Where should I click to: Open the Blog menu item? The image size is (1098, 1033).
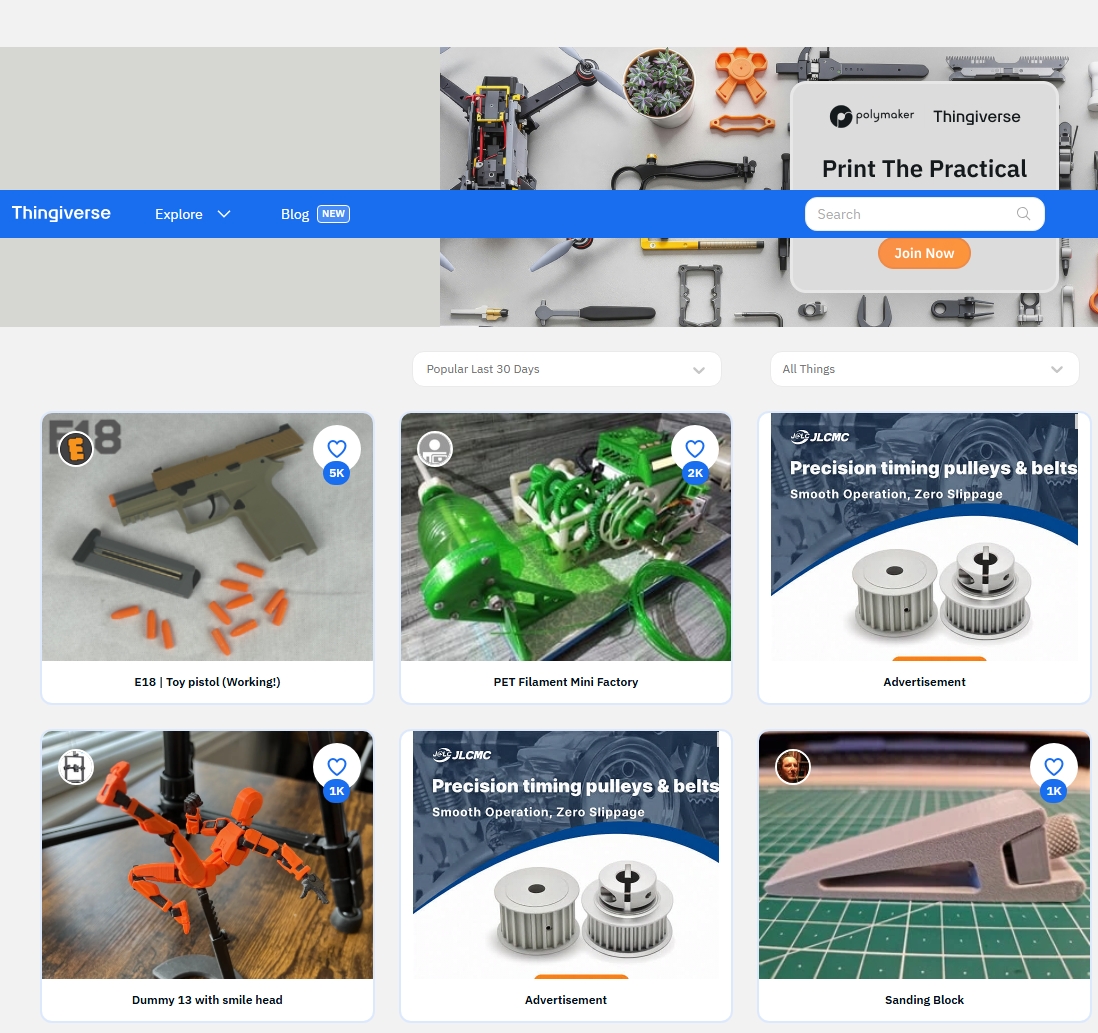(295, 214)
